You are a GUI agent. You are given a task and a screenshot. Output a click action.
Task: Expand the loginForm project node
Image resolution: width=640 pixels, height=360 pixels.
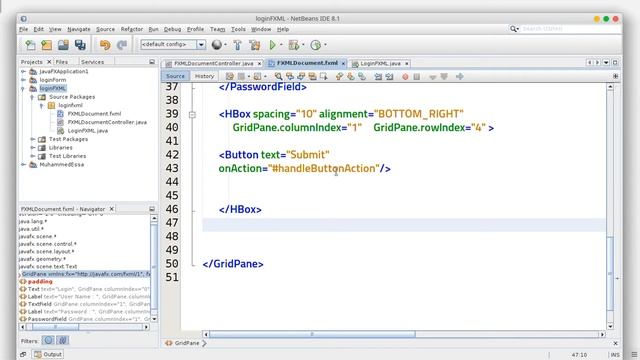(24, 80)
